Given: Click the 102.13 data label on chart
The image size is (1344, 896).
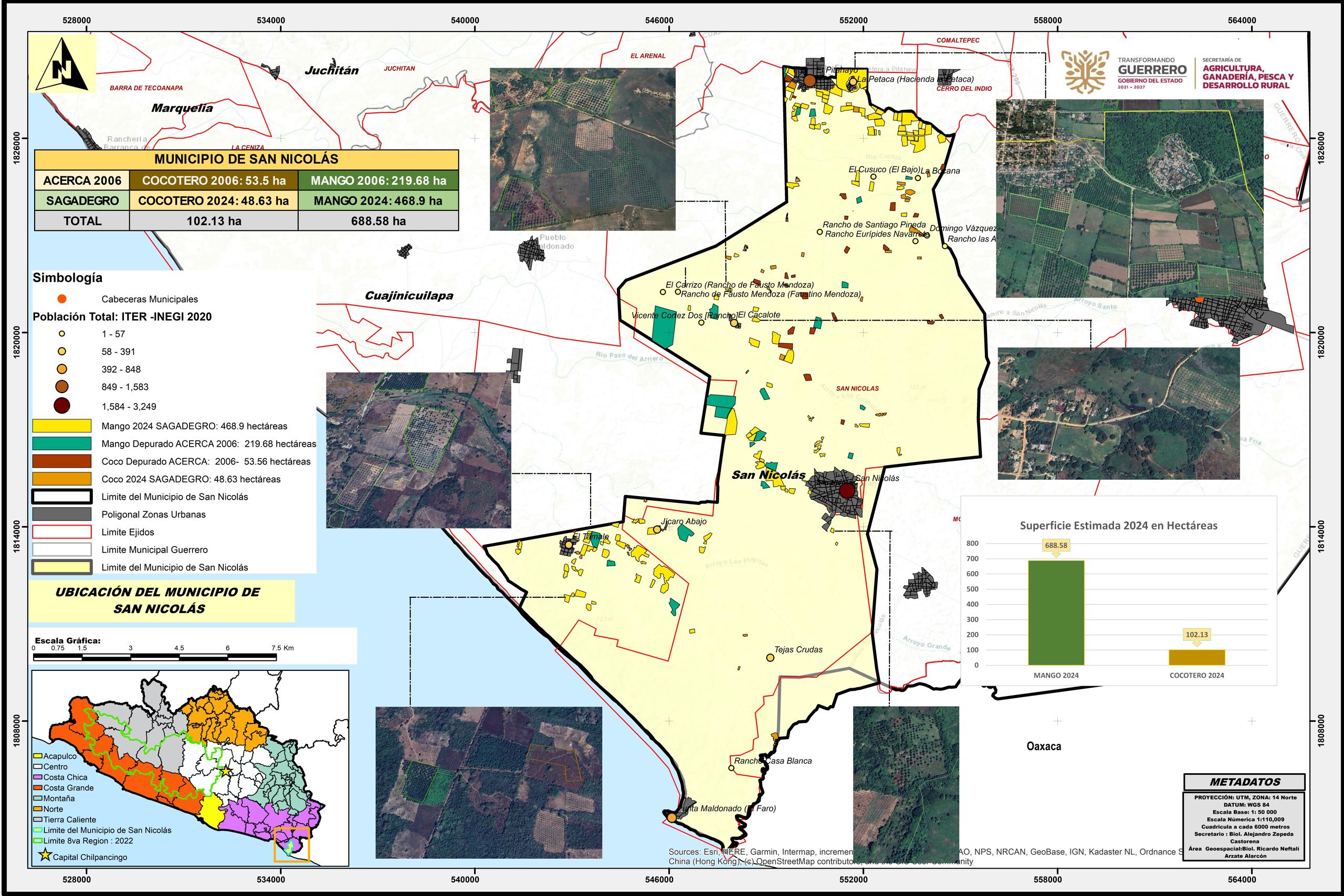Looking at the screenshot, I should pyautogui.click(x=1196, y=634).
